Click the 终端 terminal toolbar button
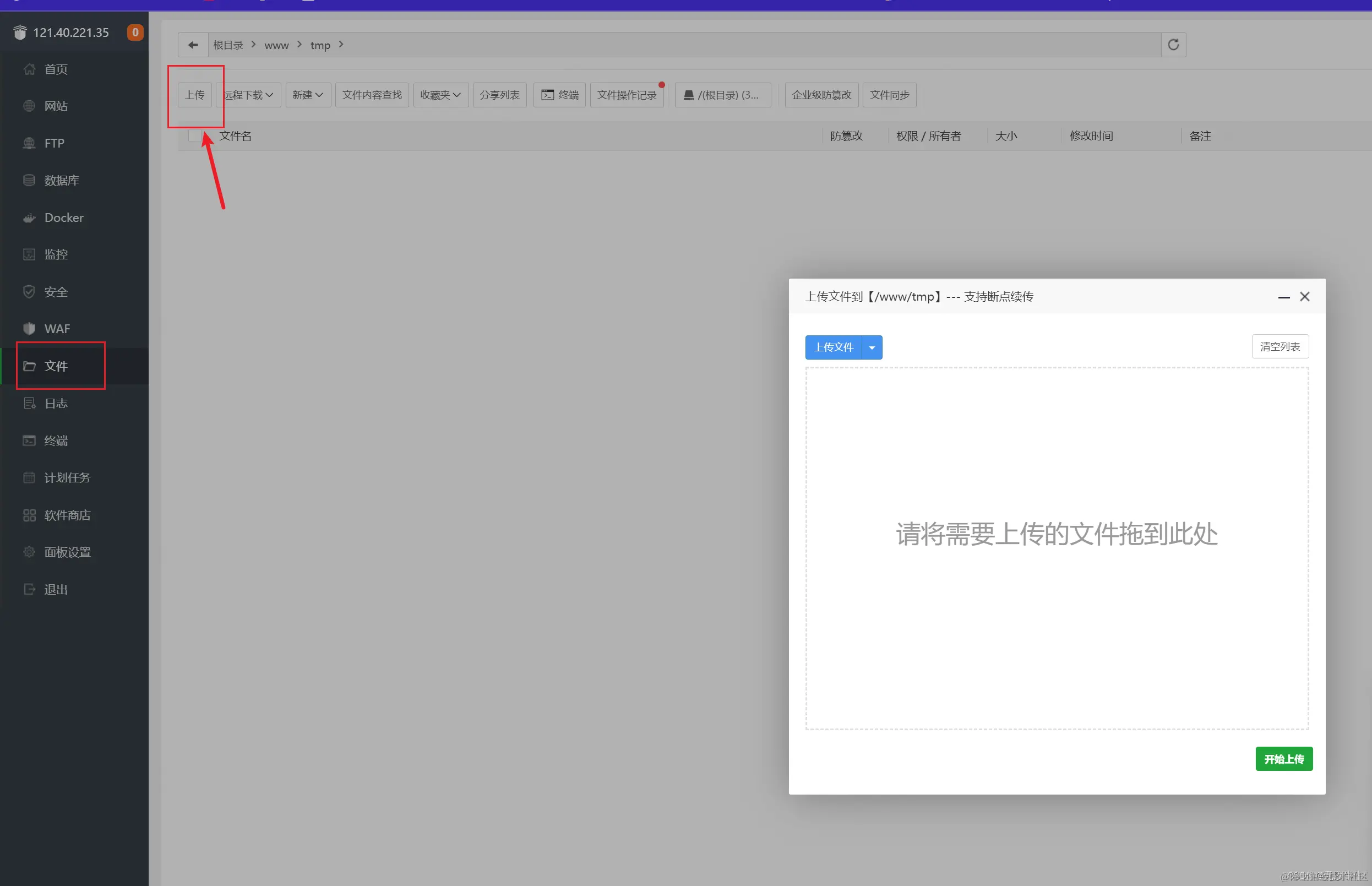1372x886 pixels. [559, 95]
